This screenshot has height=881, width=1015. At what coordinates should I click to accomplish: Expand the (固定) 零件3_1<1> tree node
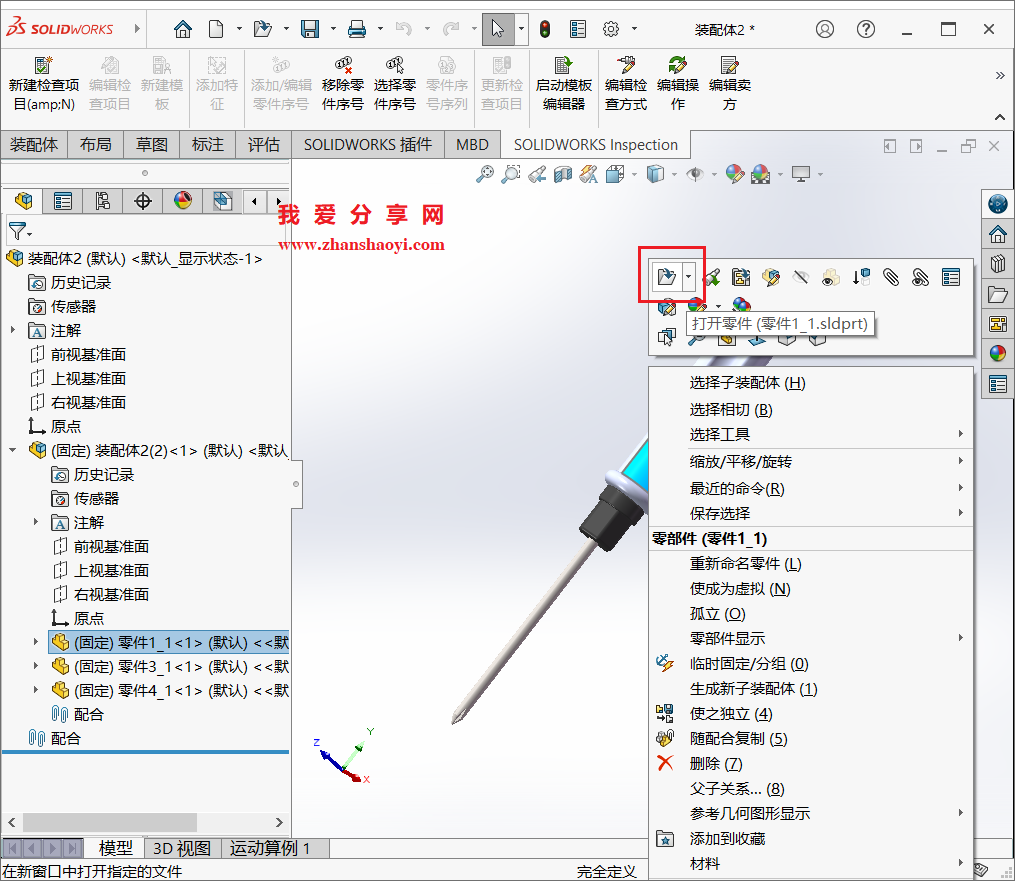pos(36,665)
